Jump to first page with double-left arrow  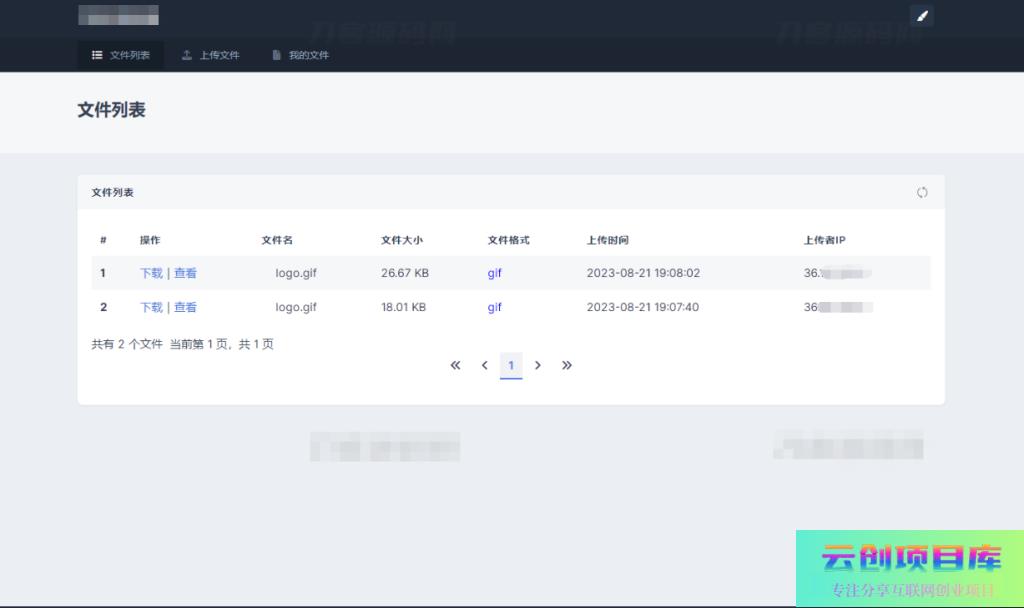point(455,365)
